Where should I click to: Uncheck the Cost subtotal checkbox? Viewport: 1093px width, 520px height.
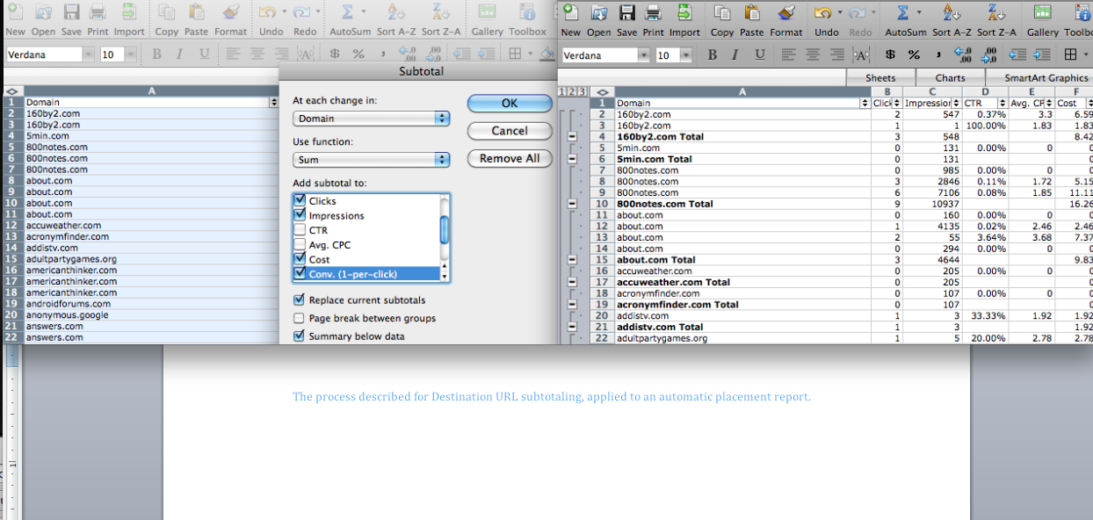[x=300, y=259]
